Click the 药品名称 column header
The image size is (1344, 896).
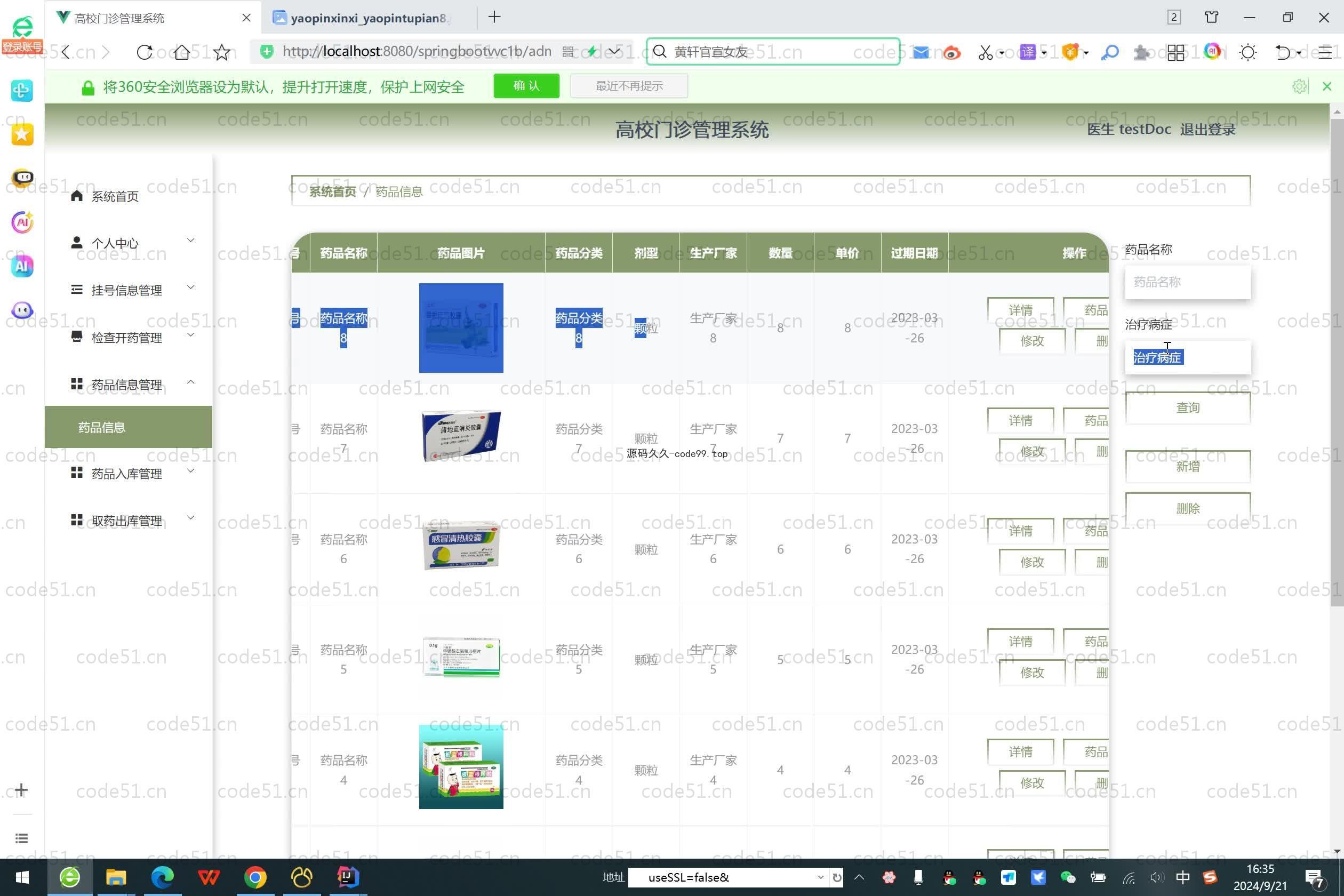point(343,253)
